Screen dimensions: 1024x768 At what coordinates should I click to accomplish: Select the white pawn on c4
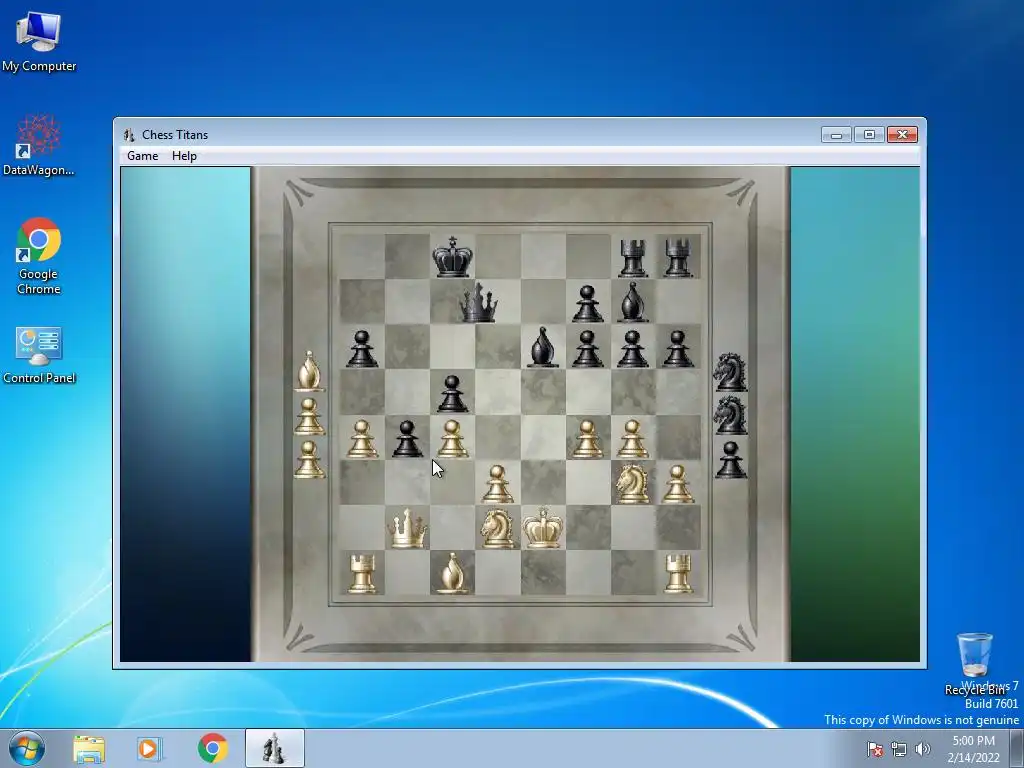453,438
